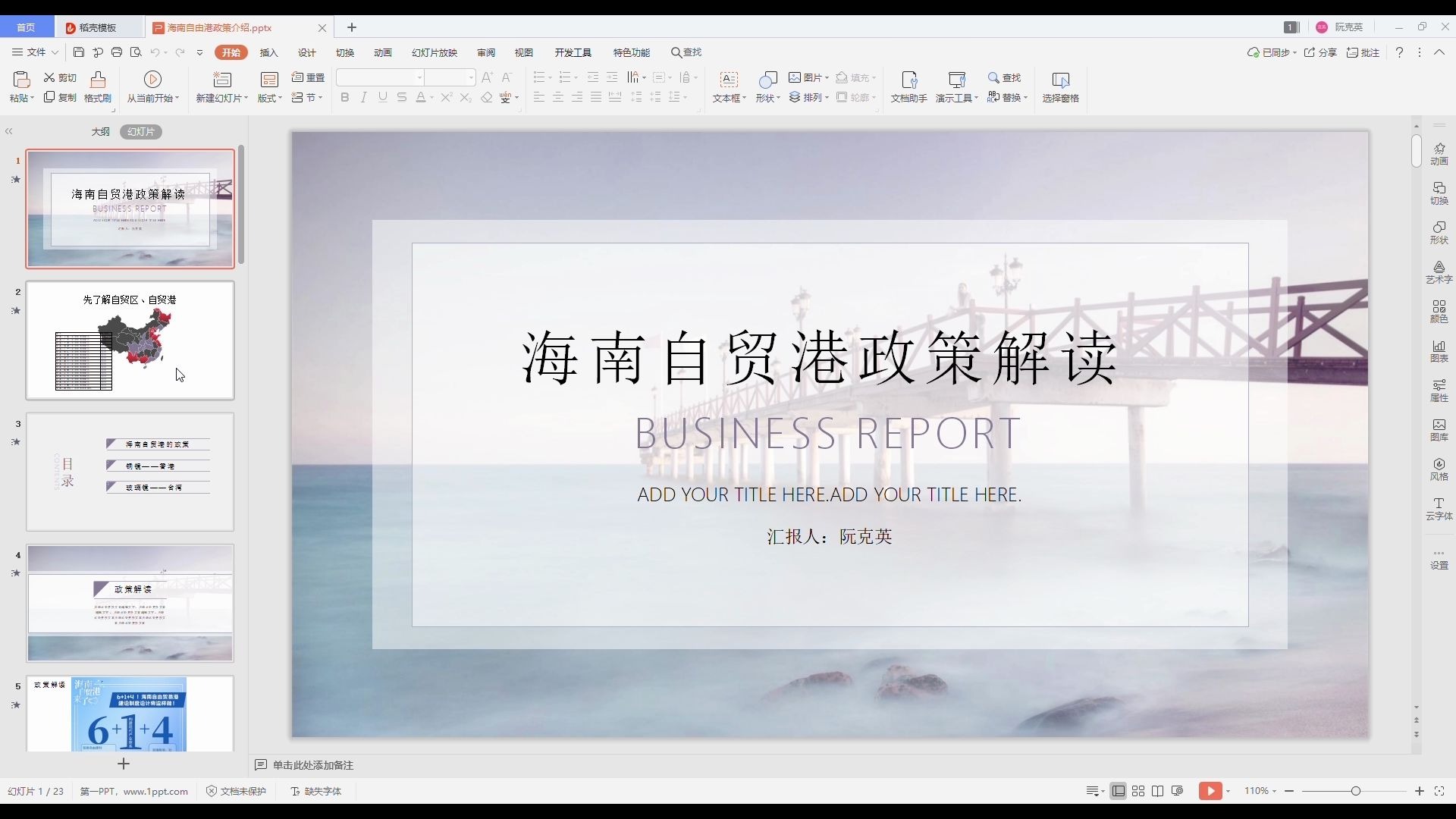Open the Design (设计) ribbon tab
The height and width of the screenshot is (819, 1456).
point(307,52)
